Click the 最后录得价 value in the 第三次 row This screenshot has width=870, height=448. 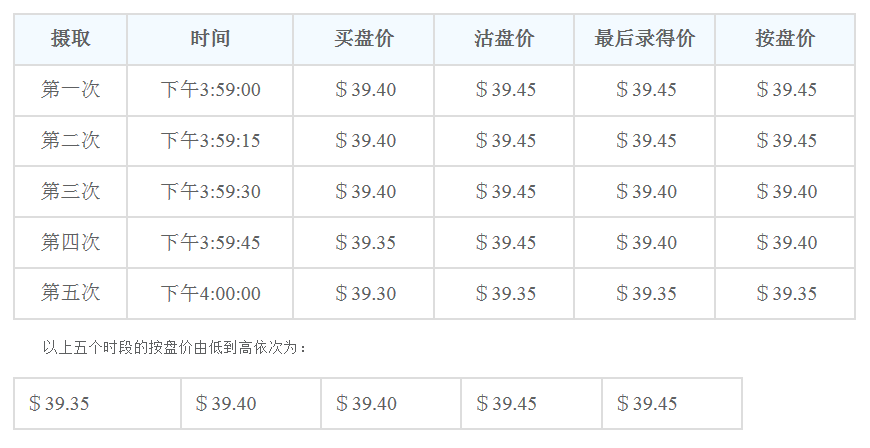[646, 192]
